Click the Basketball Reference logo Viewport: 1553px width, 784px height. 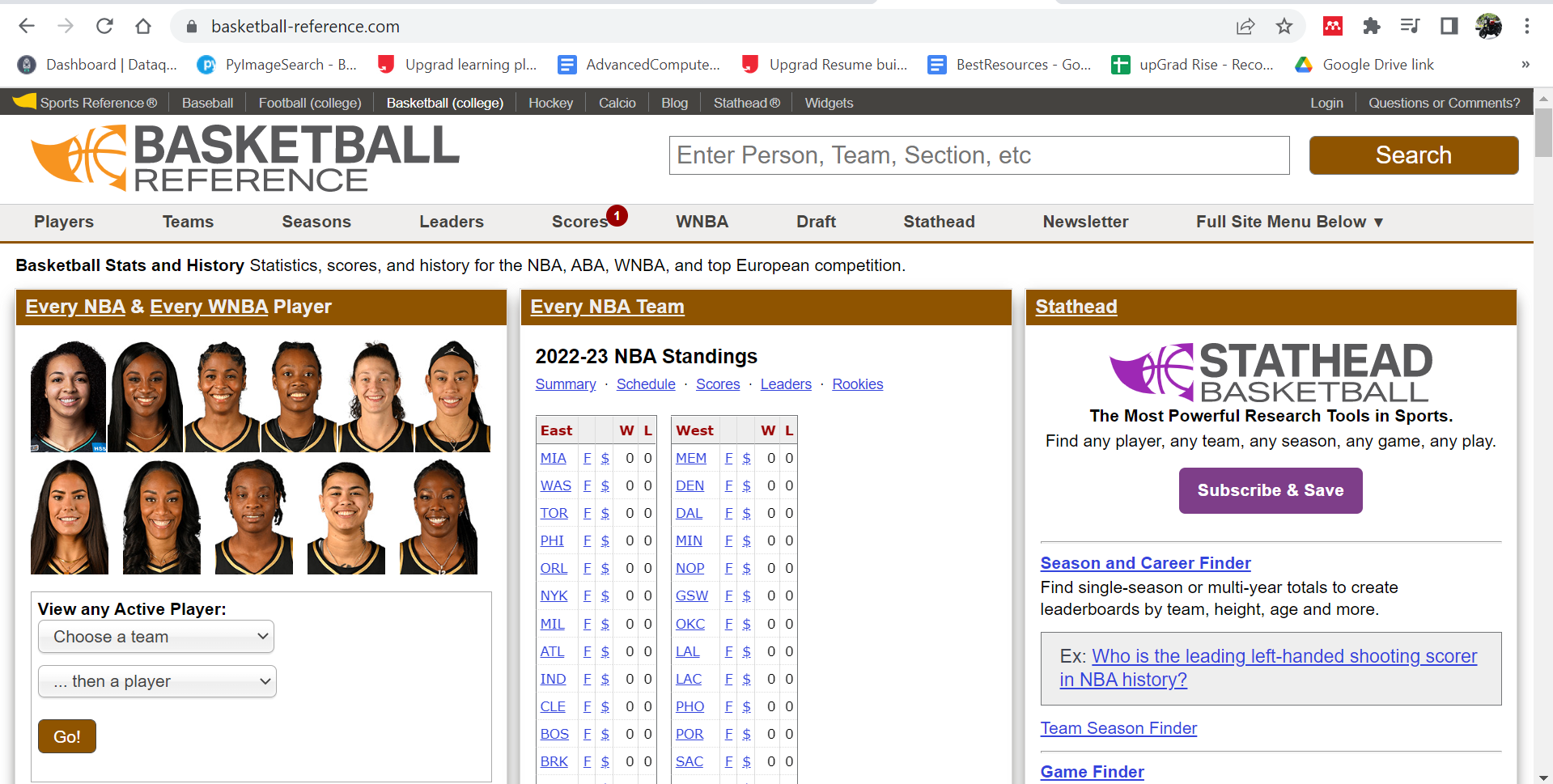click(243, 156)
